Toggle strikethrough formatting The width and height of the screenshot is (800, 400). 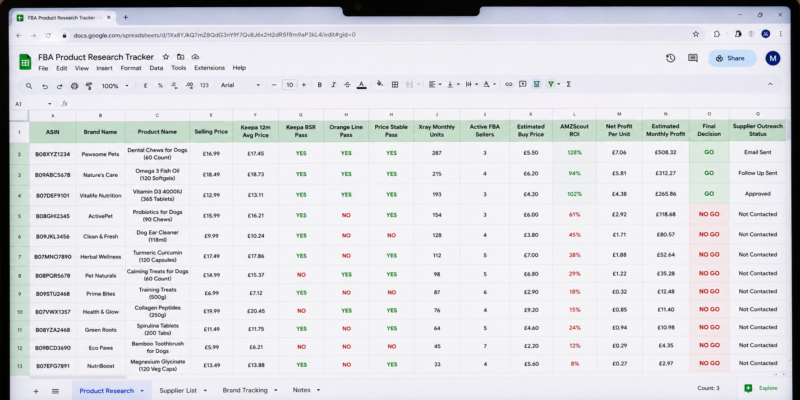pyautogui.click(x=347, y=85)
